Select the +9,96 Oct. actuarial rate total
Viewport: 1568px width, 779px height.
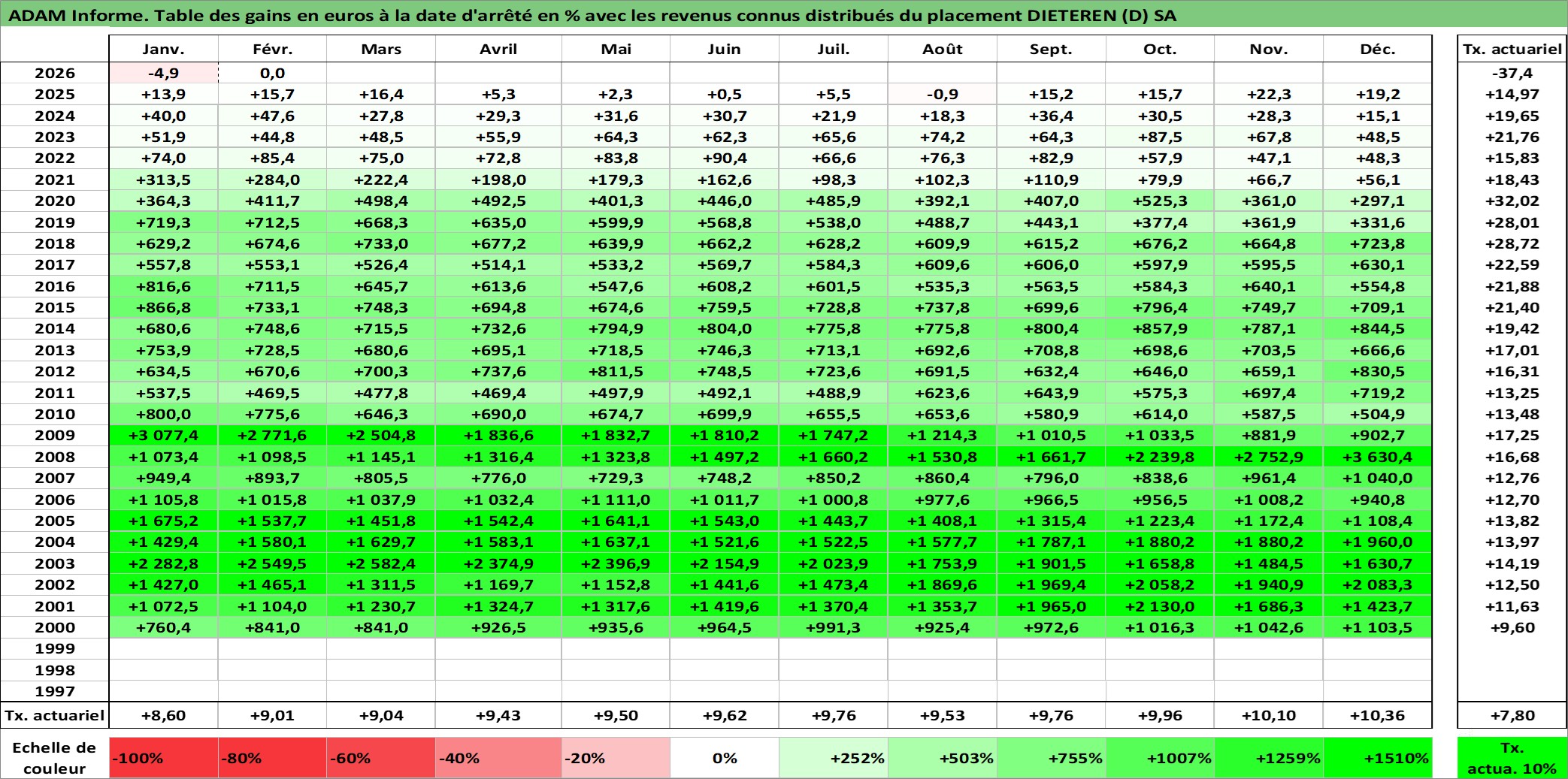coord(1160,715)
